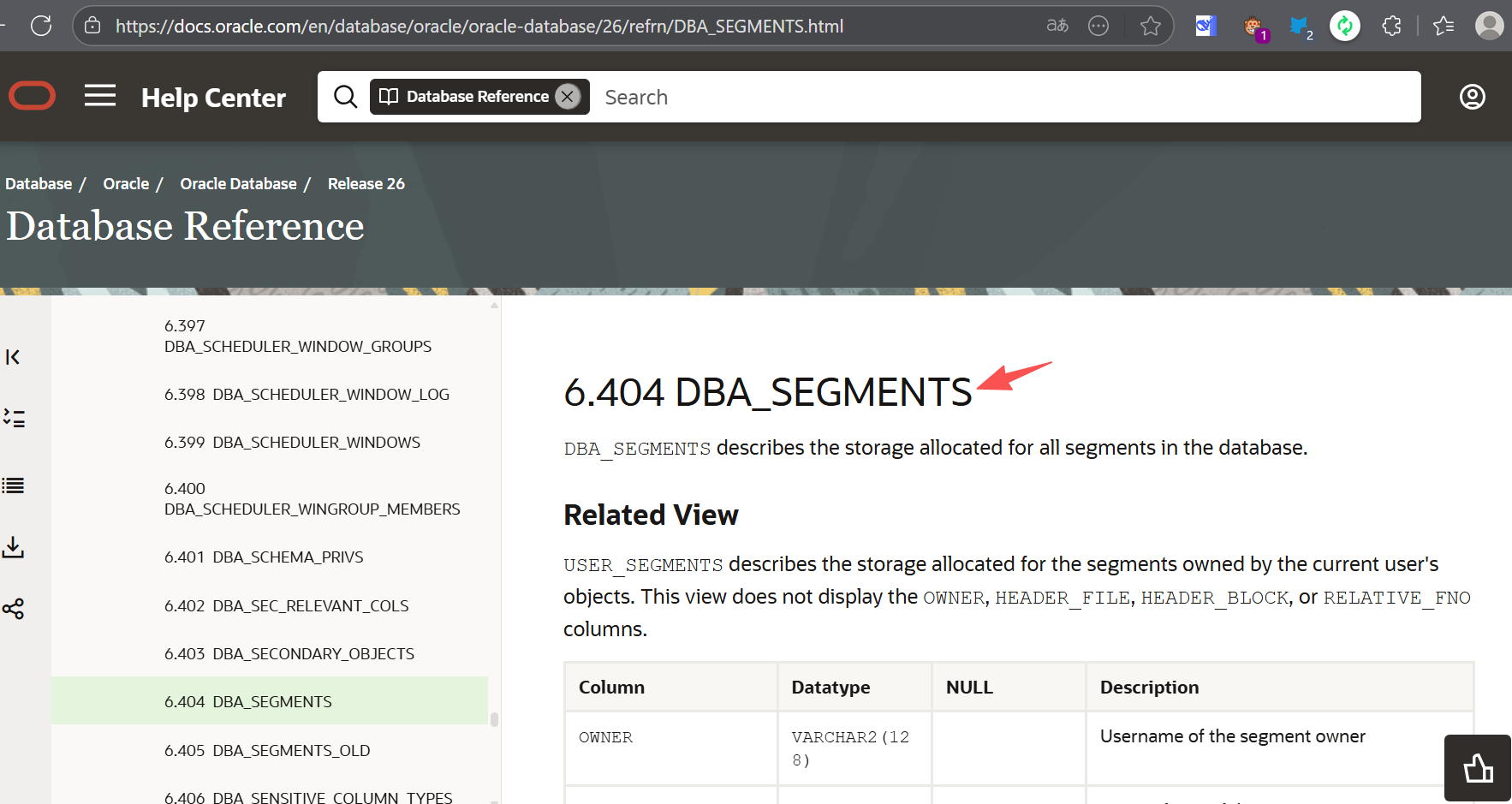The height and width of the screenshot is (804, 1512).
Task: Go to Oracle home via red logo
Action: (x=33, y=96)
